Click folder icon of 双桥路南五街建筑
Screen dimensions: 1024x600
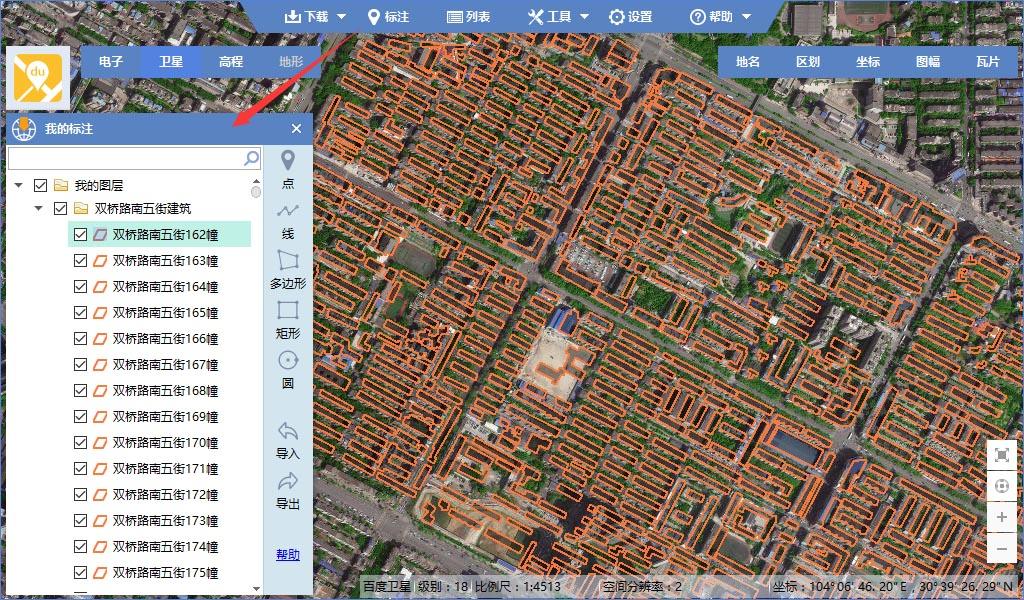pyautogui.click(x=81, y=209)
